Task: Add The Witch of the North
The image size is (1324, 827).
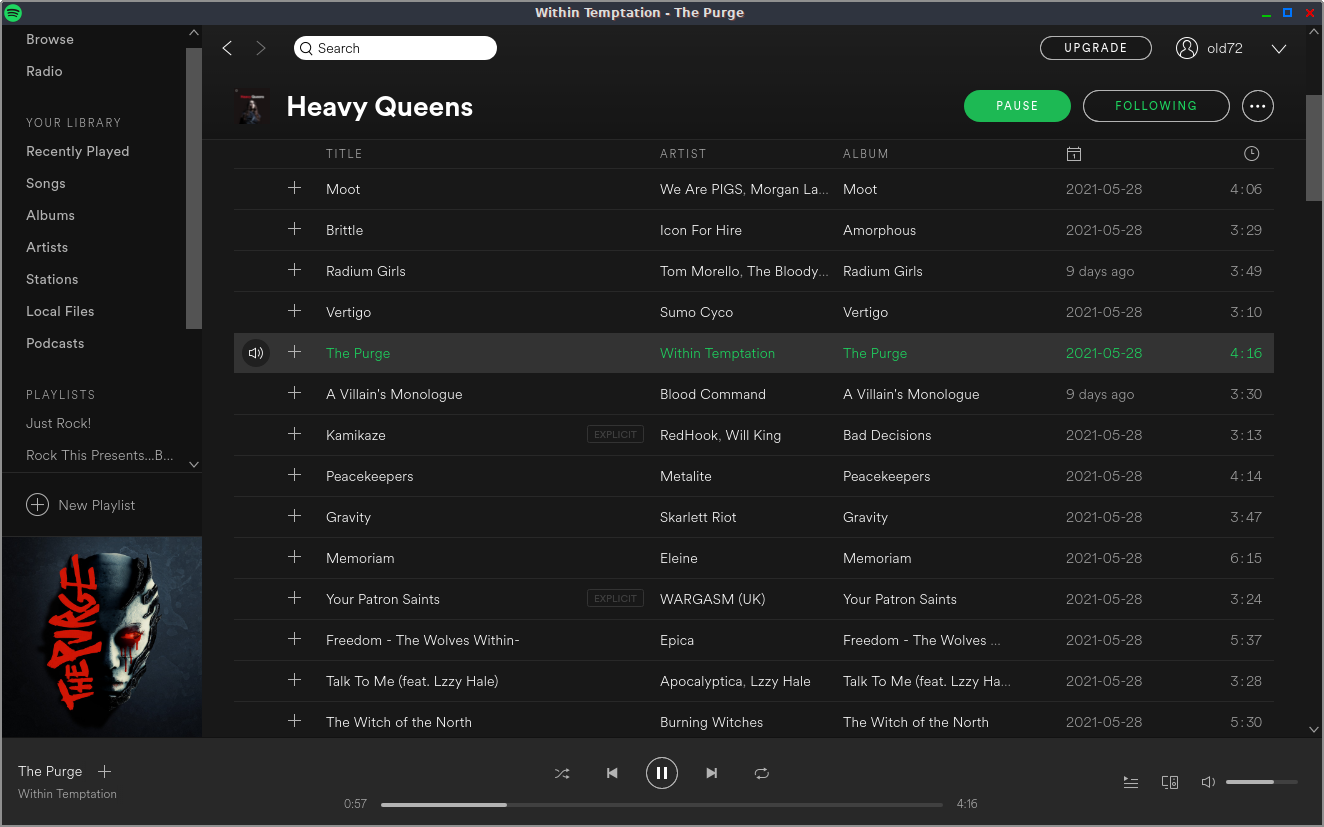Action: tap(294, 721)
